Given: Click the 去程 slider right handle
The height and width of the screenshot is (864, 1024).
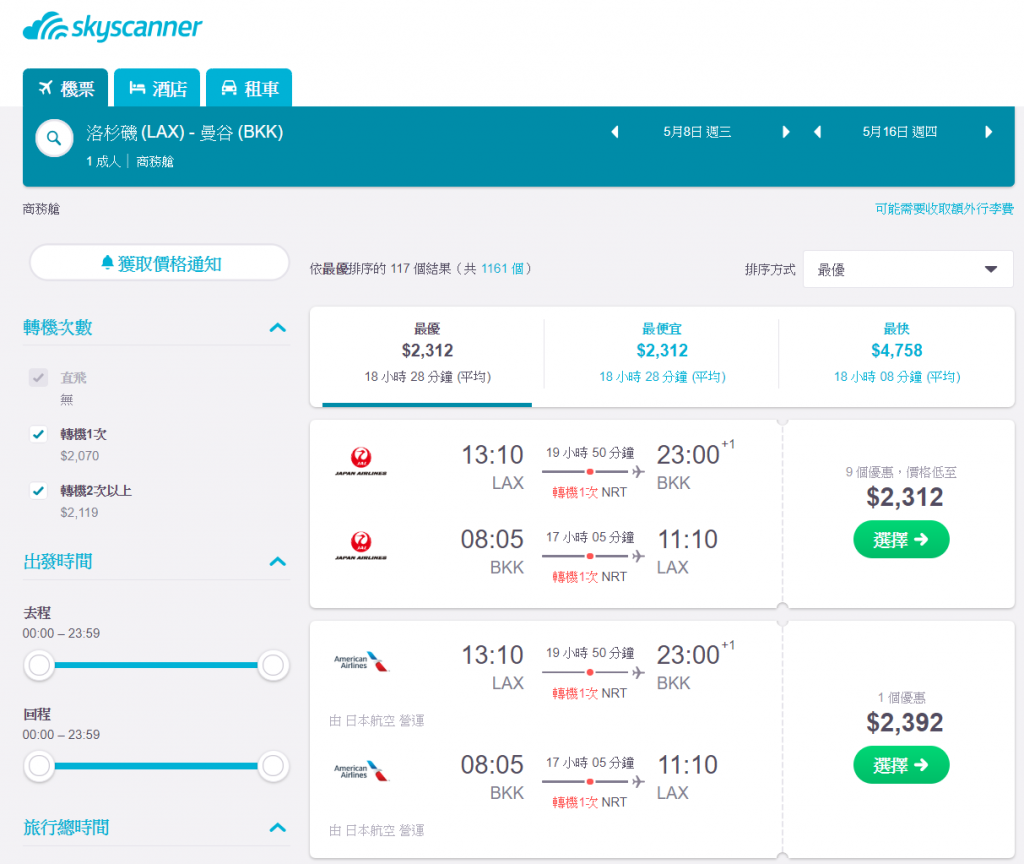Looking at the screenshot, I should (273, 665).
